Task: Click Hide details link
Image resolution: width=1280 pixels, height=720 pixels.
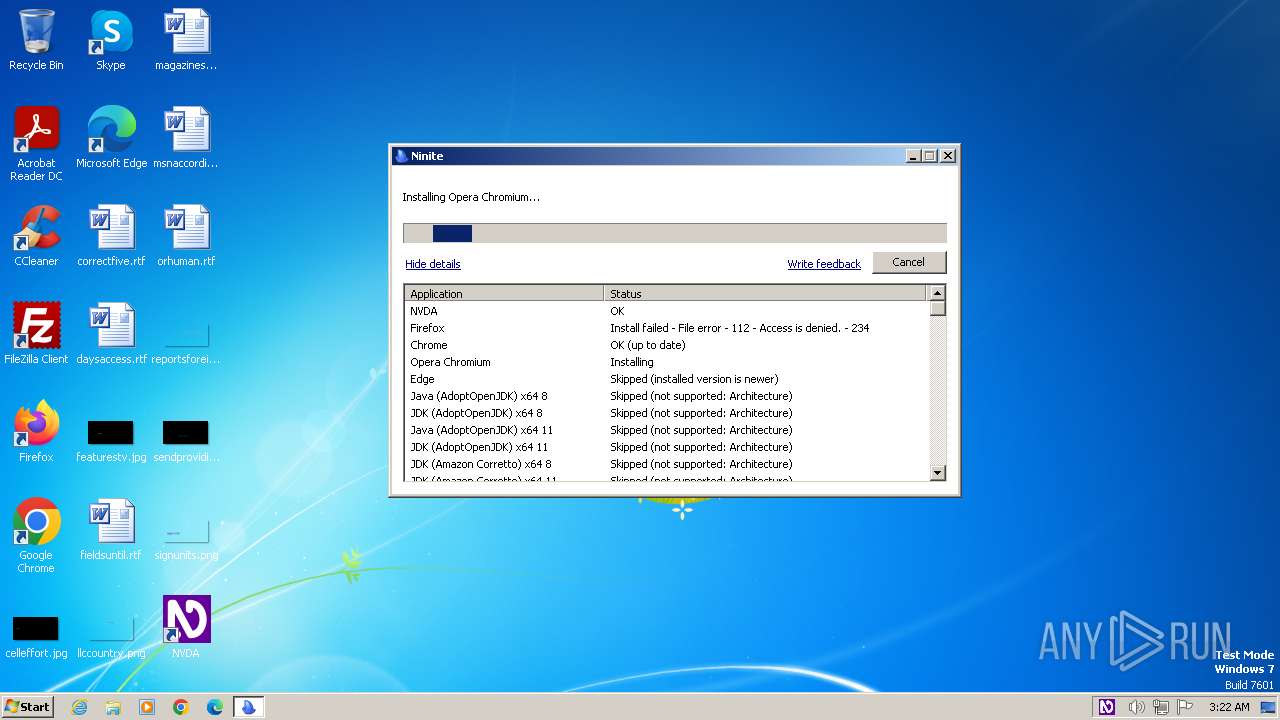Action: tap(433, 264)
